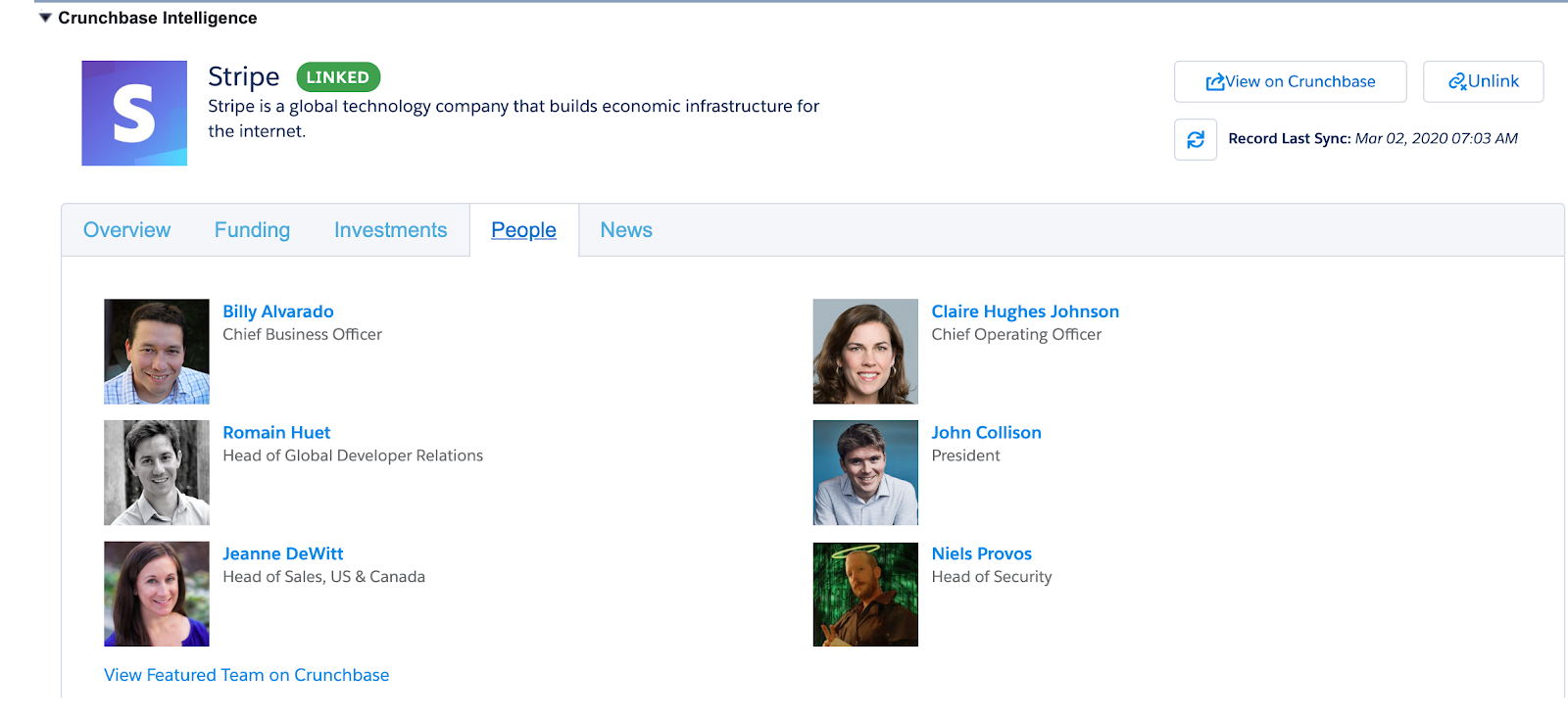Go to the News tab

click(626, 230)
